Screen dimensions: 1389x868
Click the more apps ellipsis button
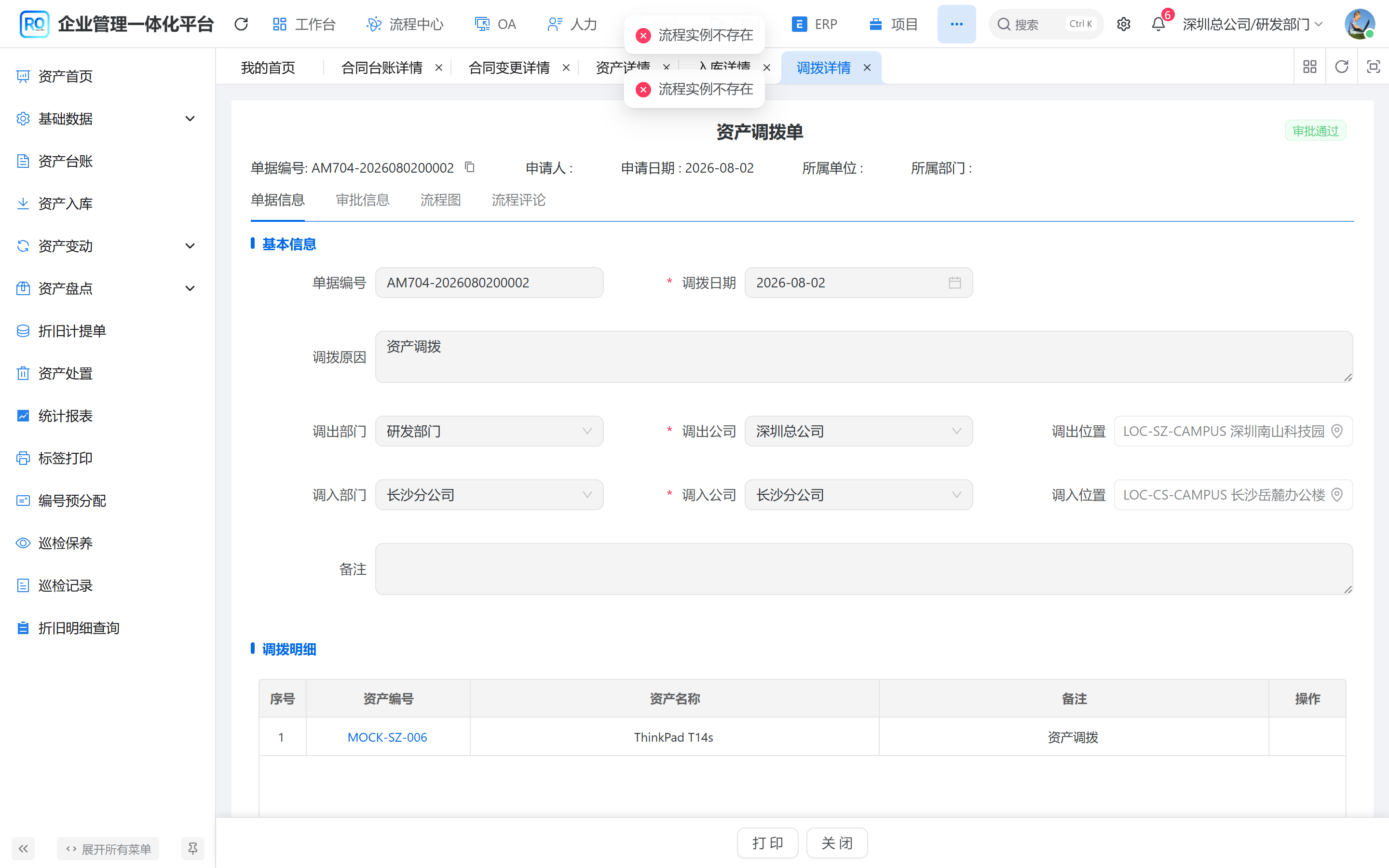956,24
